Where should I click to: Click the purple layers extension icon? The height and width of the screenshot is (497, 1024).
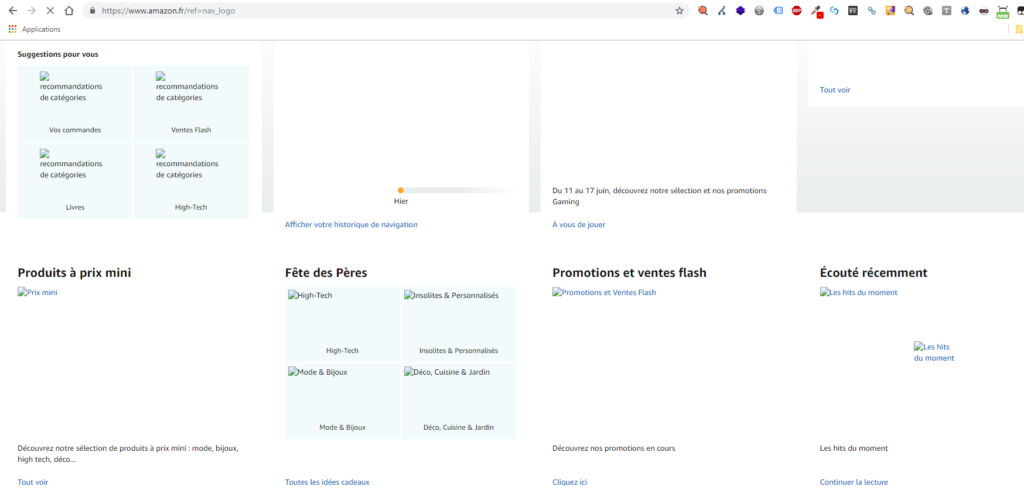click(740, 10)
